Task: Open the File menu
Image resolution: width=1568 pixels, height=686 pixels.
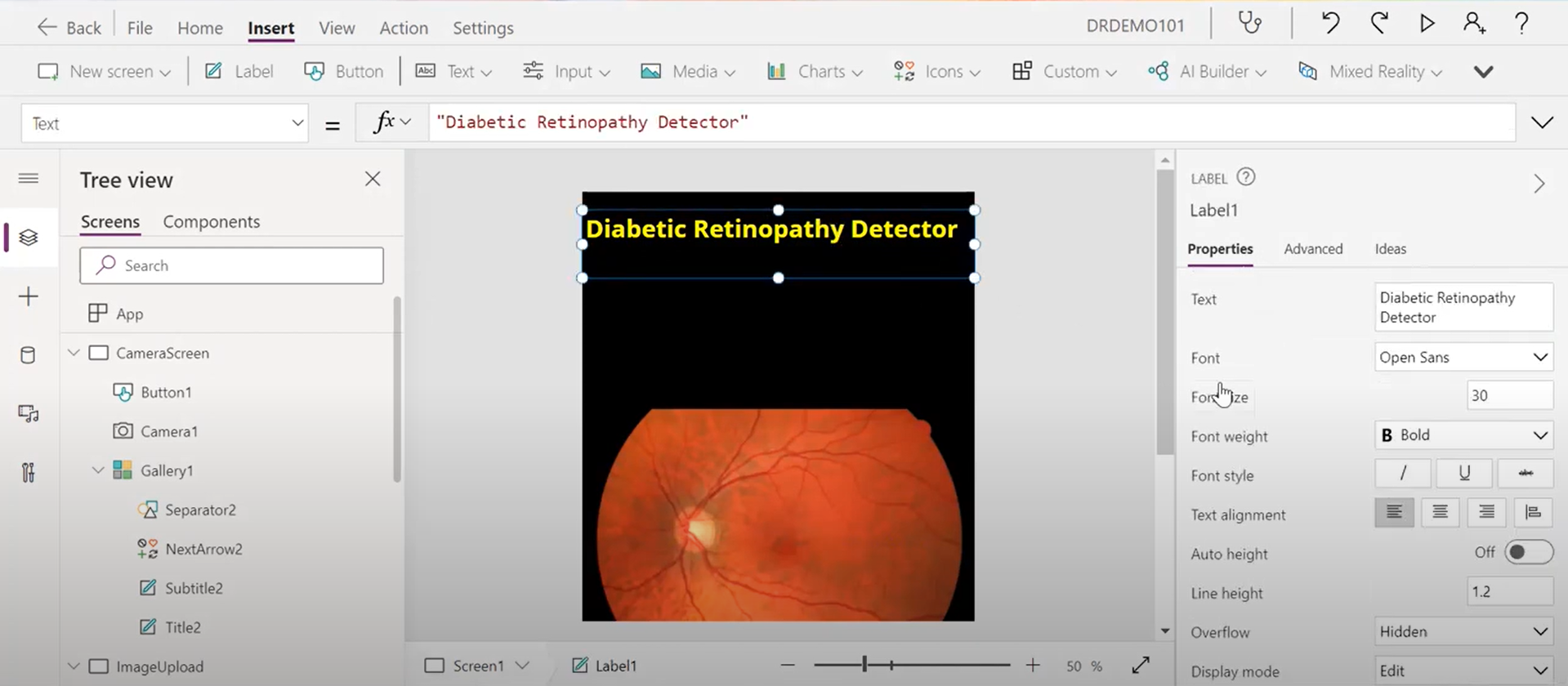Action: 140,28
